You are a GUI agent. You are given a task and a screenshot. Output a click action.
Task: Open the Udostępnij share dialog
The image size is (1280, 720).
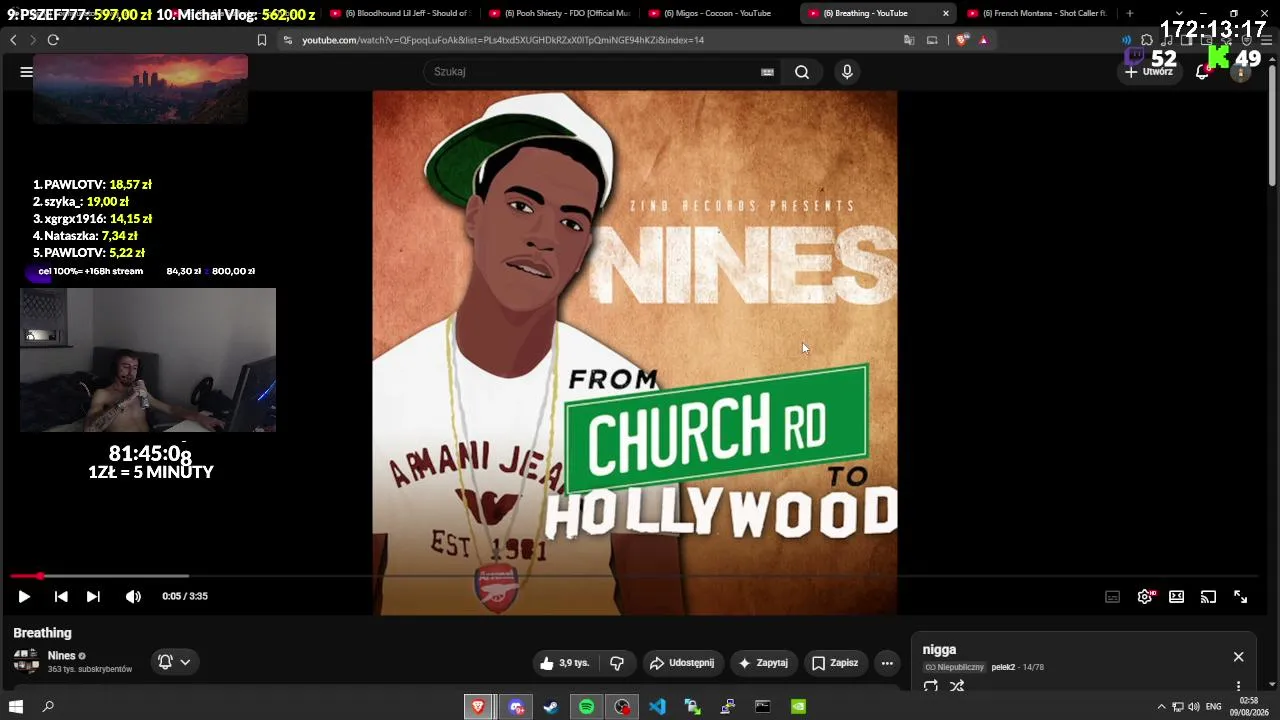(681, 663)
